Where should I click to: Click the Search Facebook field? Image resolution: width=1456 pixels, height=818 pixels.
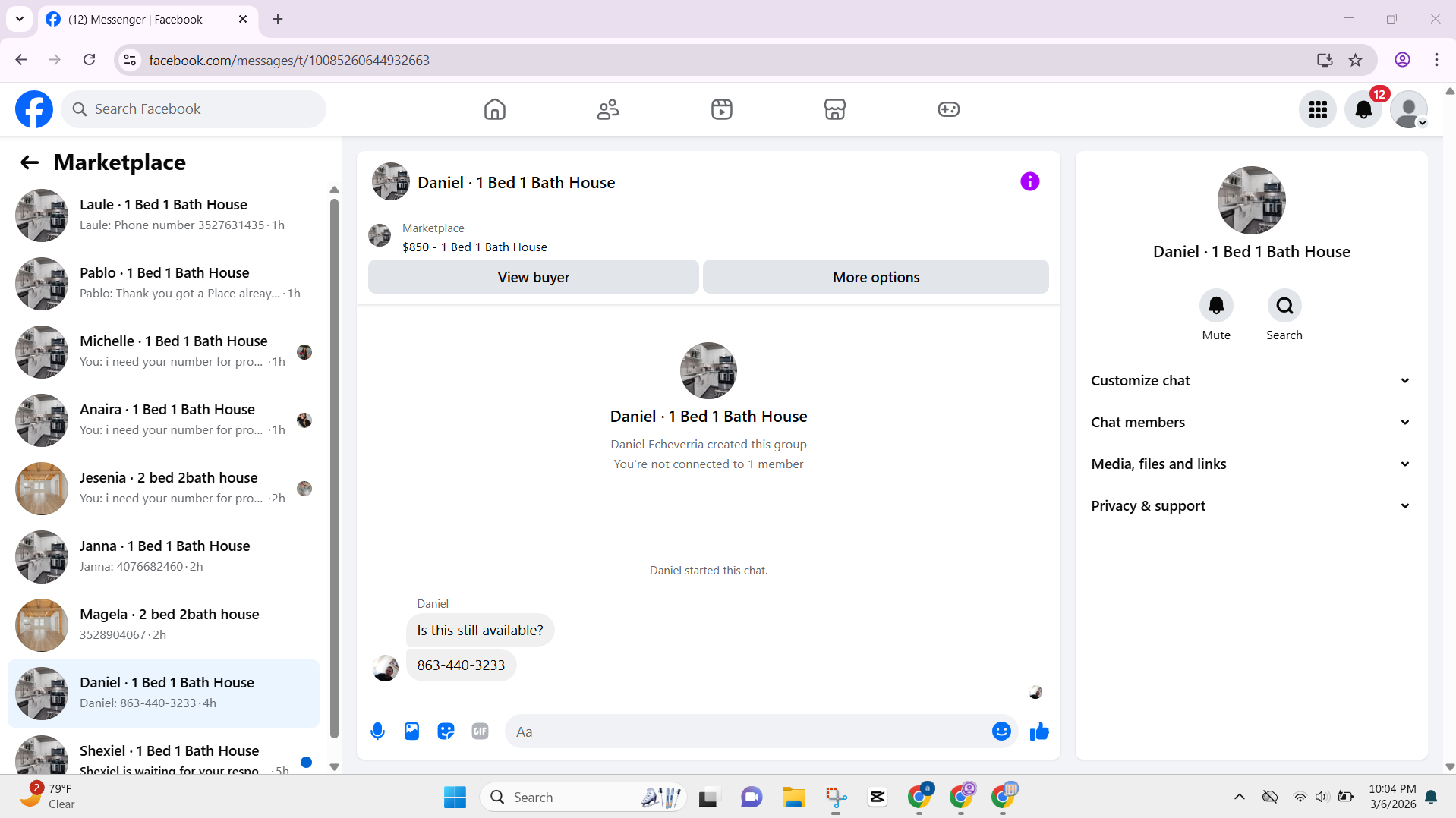194,109
